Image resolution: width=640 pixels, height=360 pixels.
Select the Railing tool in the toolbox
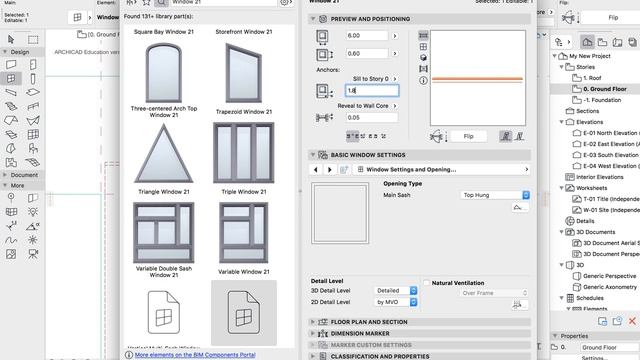click(x=33, y=107)
